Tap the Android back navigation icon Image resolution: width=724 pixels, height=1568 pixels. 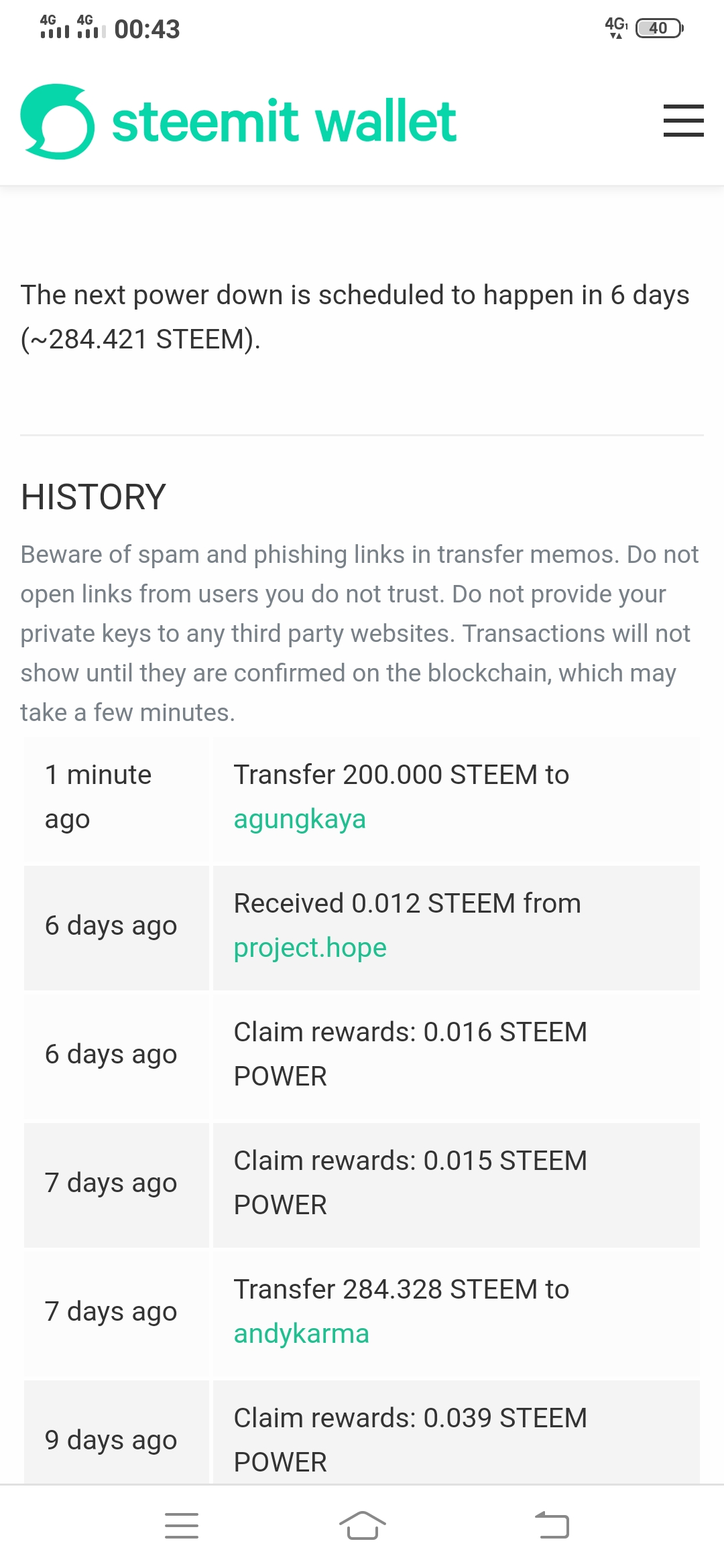point(552,1526)
